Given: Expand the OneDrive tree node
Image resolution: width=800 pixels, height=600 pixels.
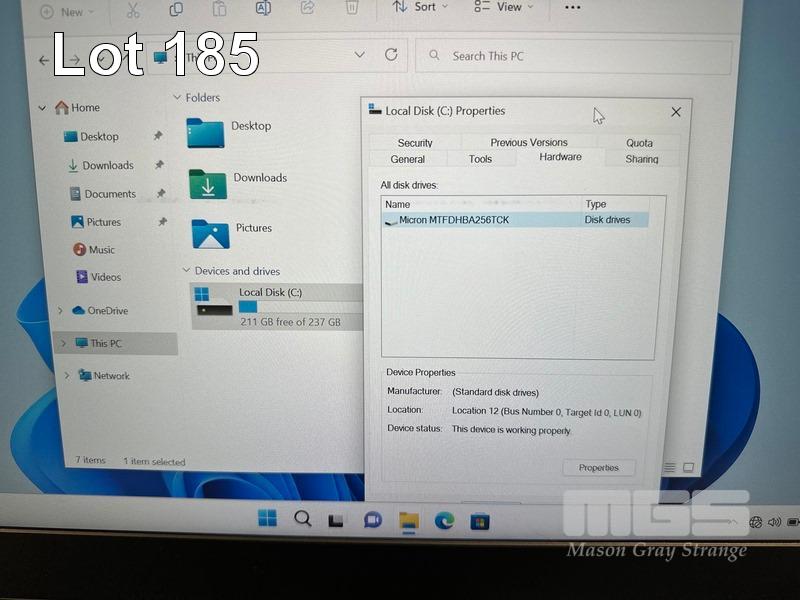Looking at the screenshot, I should (60, 311).
